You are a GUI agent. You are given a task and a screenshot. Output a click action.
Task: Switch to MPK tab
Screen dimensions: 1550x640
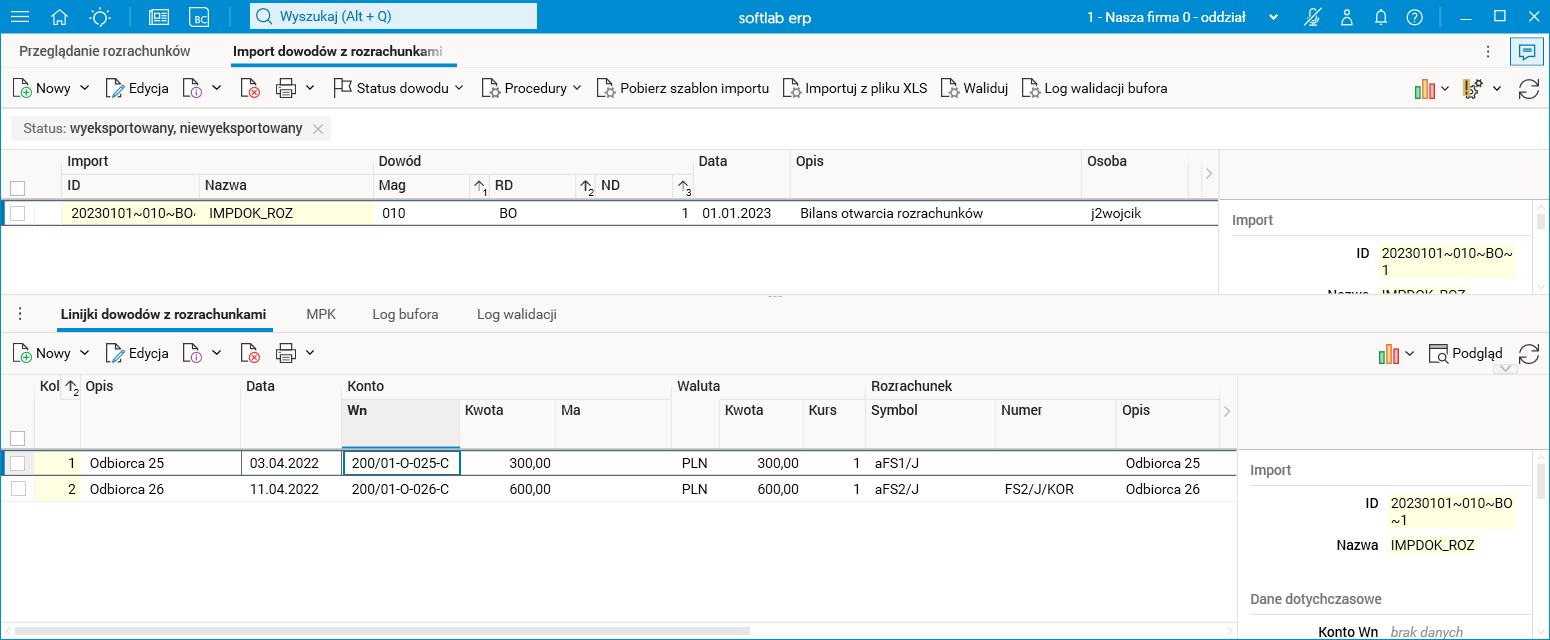coord(321,314)
